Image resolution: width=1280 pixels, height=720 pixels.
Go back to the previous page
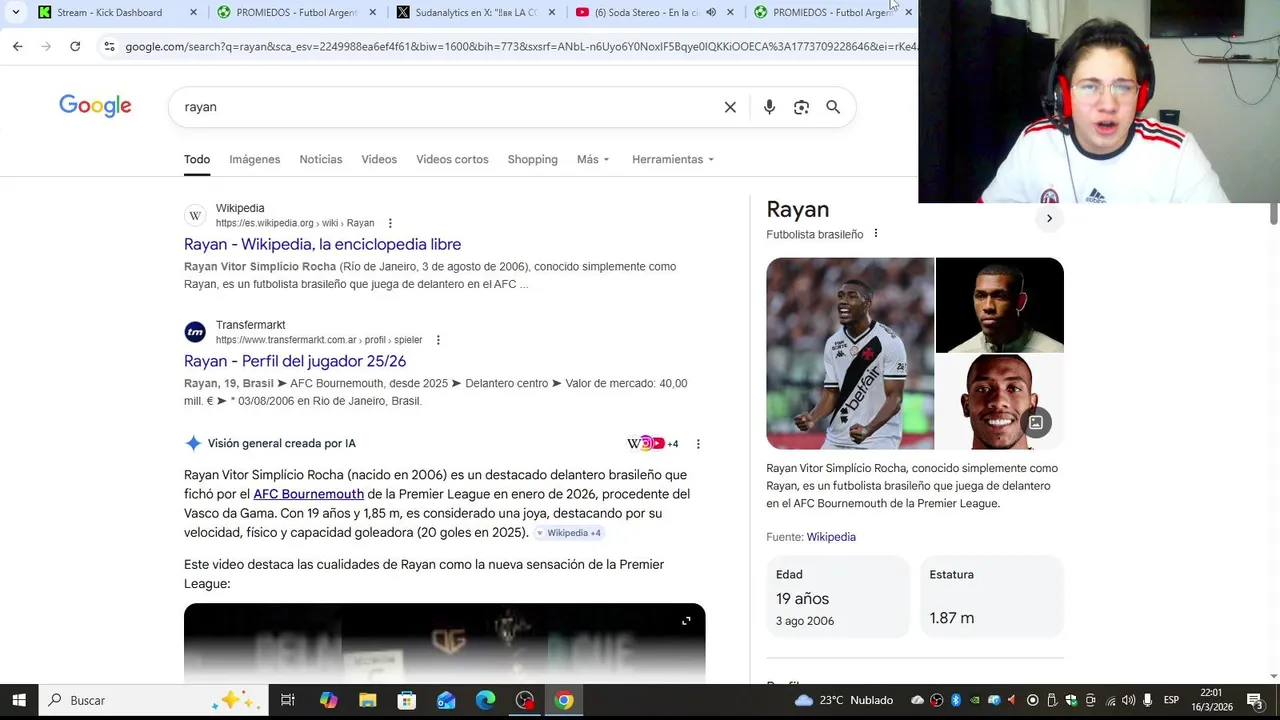[x=18, y=46]
